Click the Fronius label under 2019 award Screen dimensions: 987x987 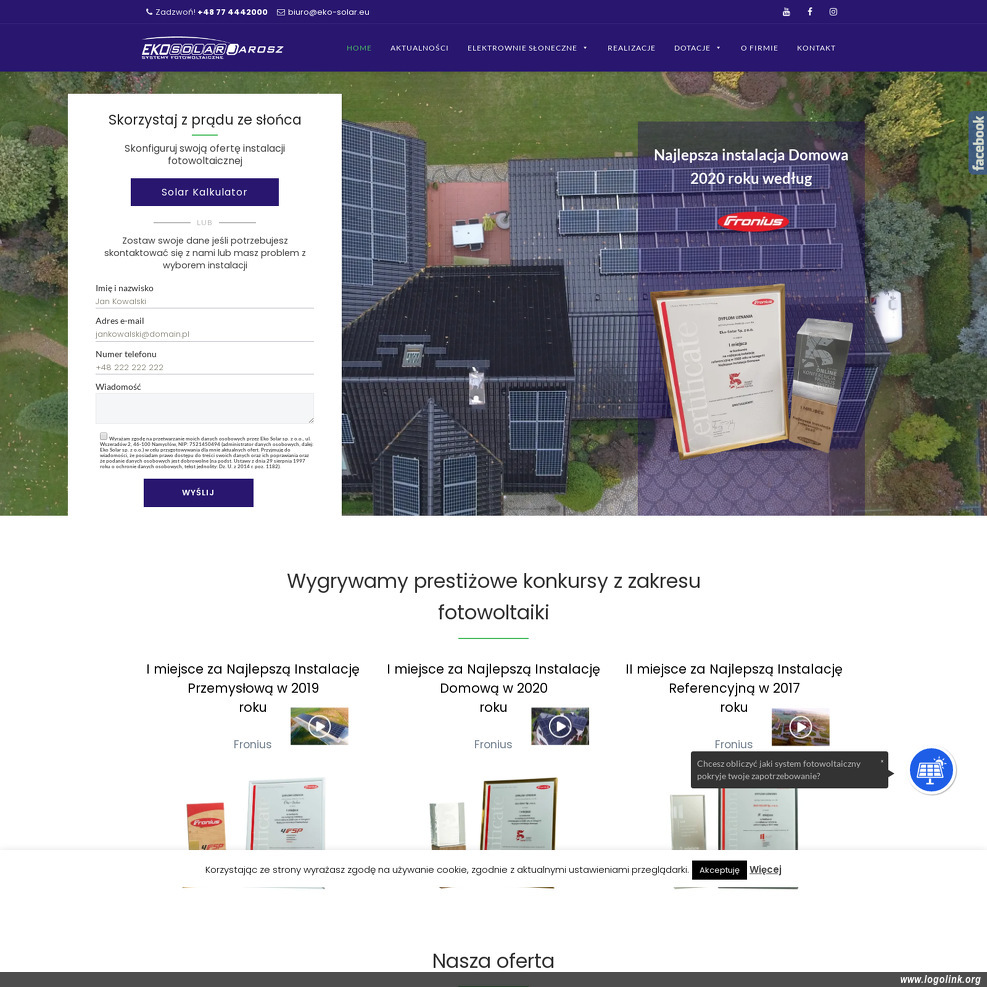tap(252, 744)
